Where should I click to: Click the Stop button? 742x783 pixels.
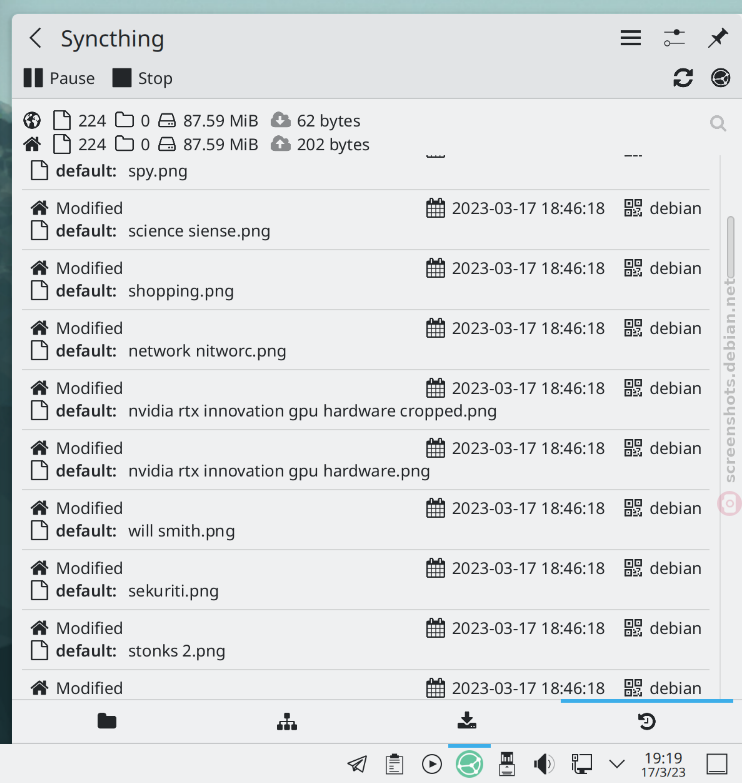click(142, 78)
